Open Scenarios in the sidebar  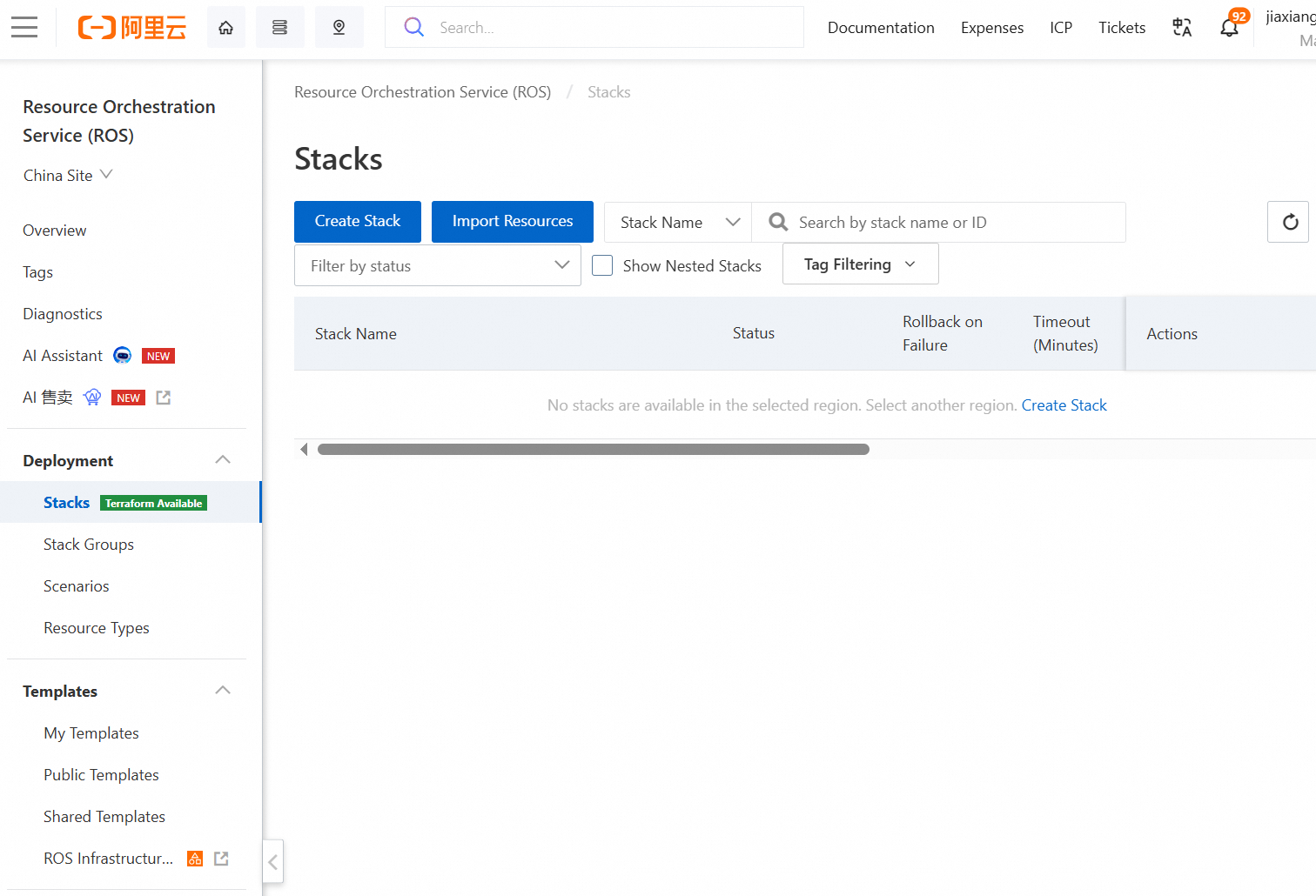click(77, 586)
